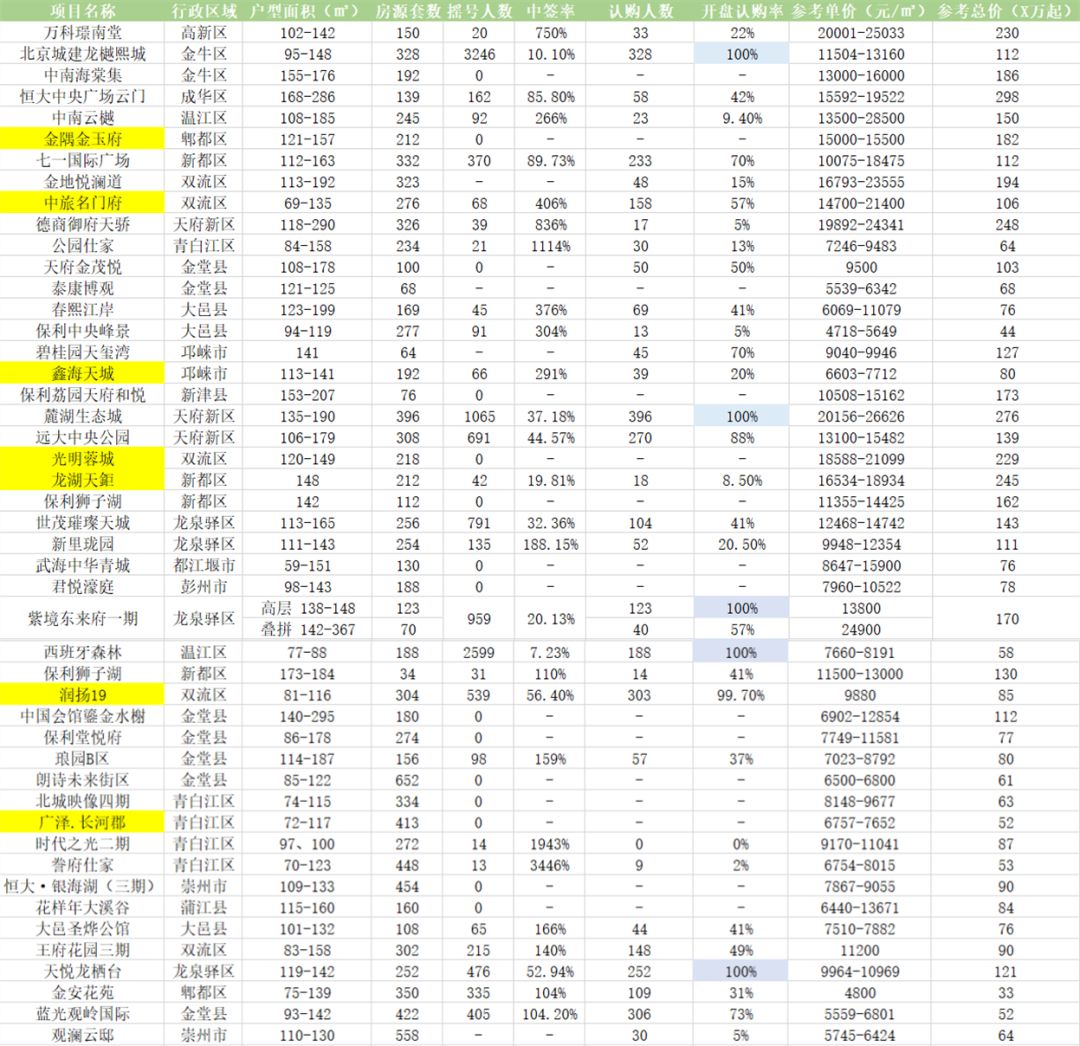Click the 成华区 district cell

point(204,96)
